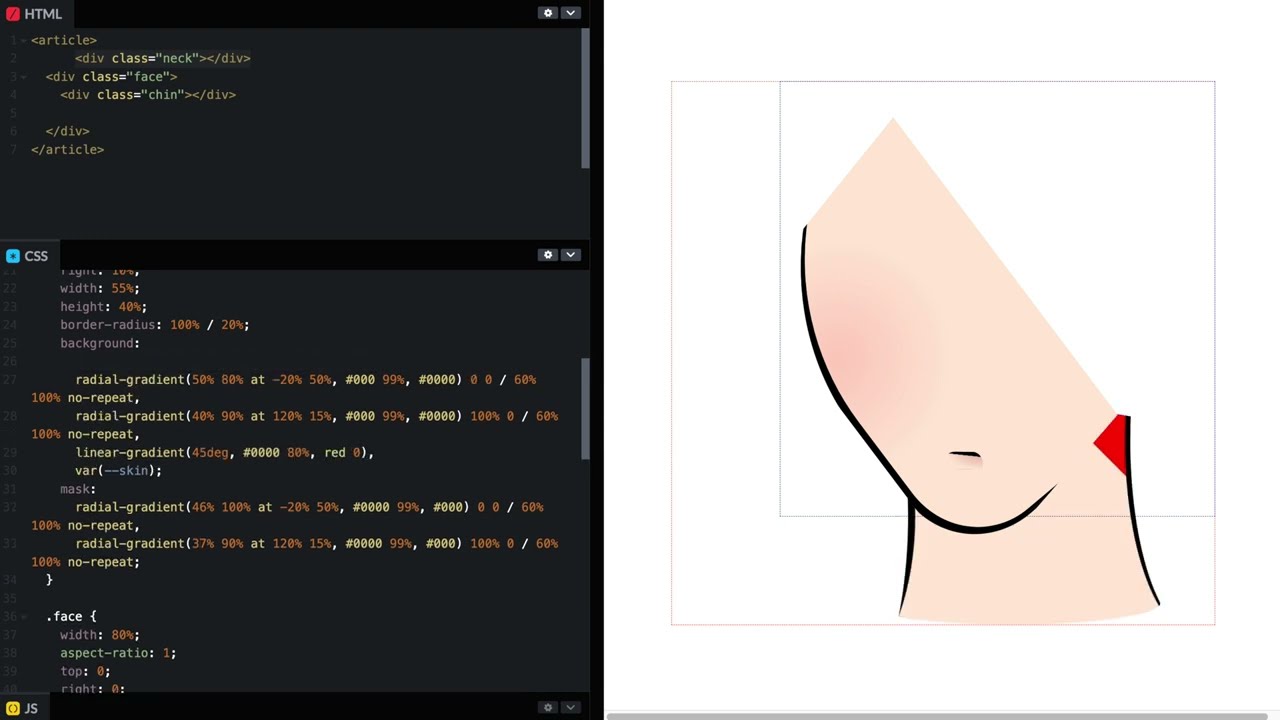Expand CSS panel dropdown chevron
This screenshot has width=1280, height=720.
pyautogui.click(x=570, y=255)
